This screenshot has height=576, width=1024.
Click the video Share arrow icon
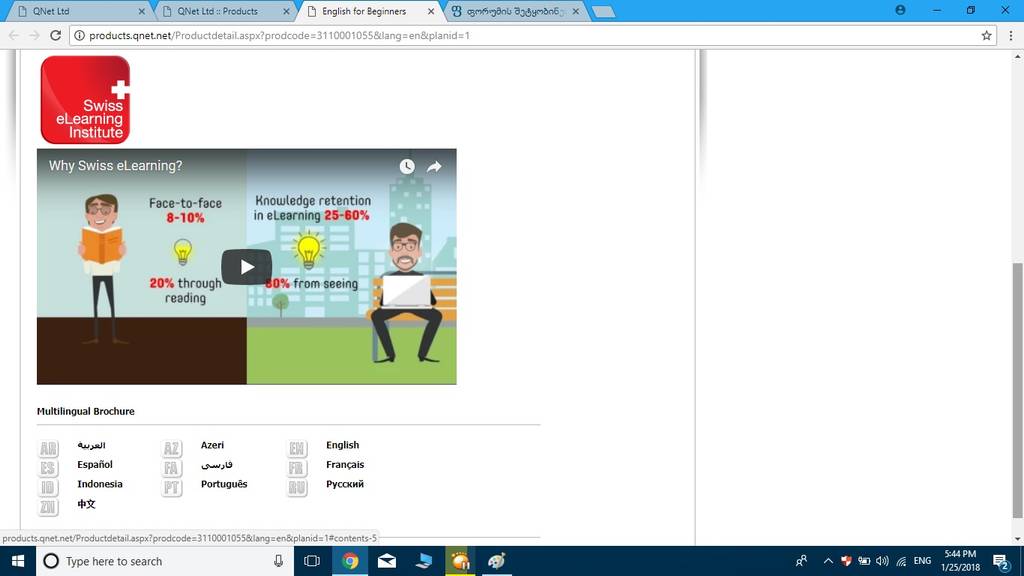pyautogui.click(x=434, y=167)
